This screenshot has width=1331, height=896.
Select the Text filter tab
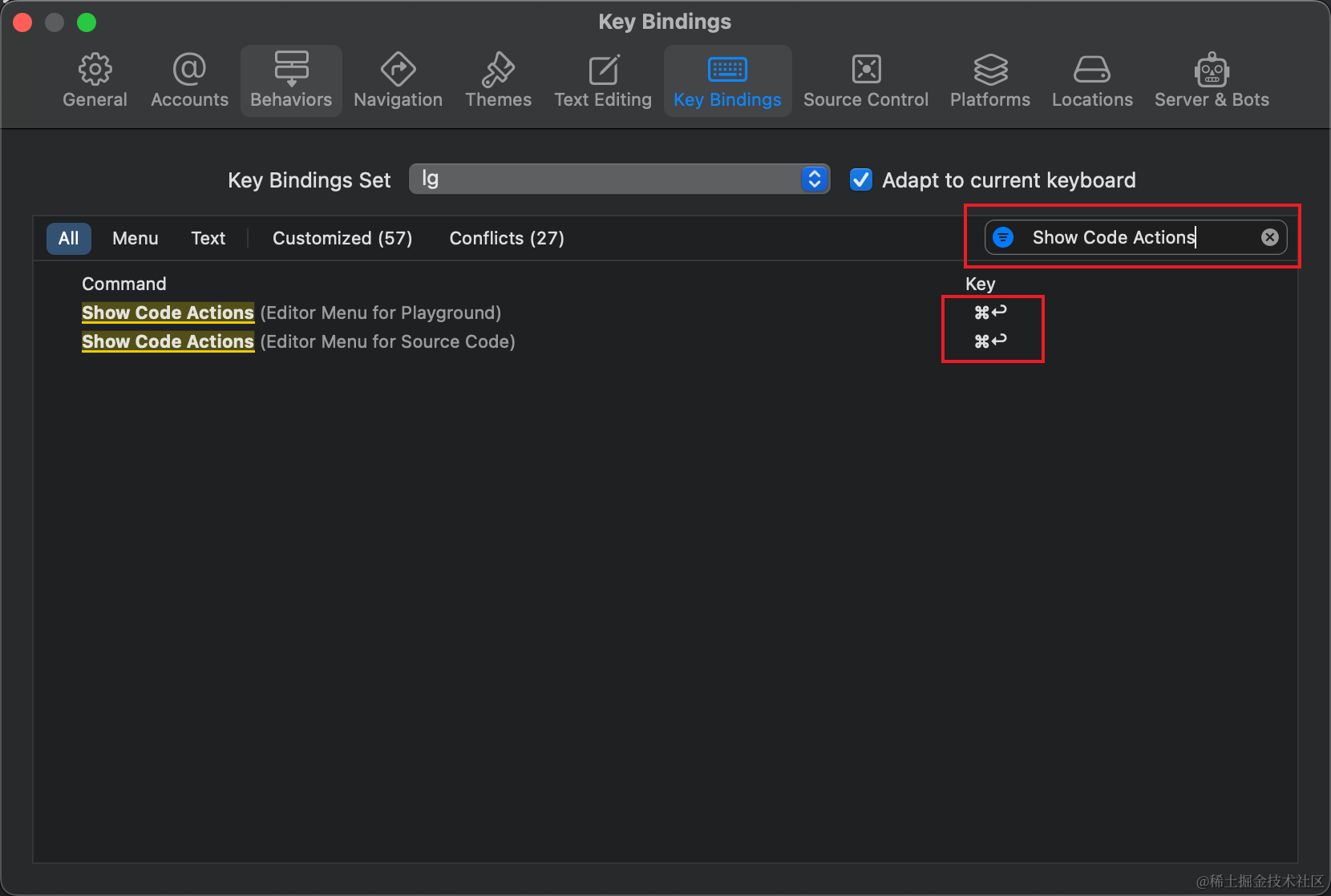click(208, 238)
